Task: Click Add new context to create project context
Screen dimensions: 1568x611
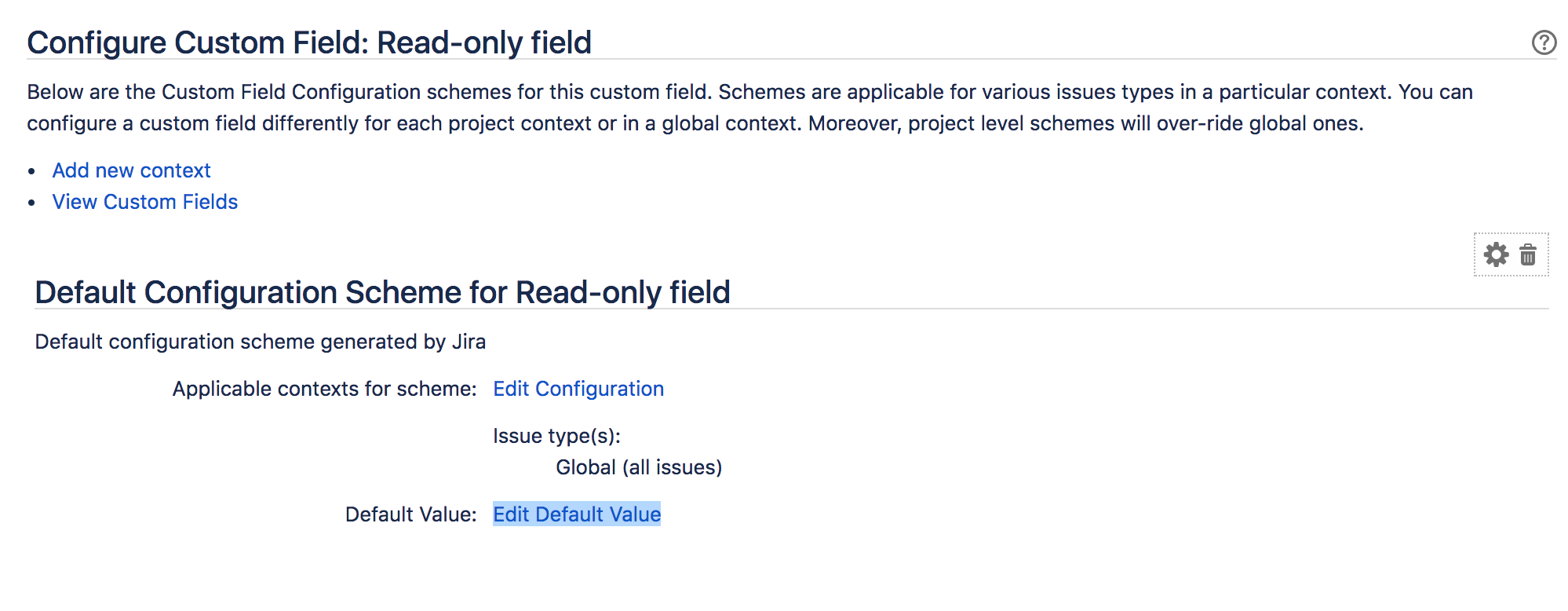Action: click(x=131, y=170)
